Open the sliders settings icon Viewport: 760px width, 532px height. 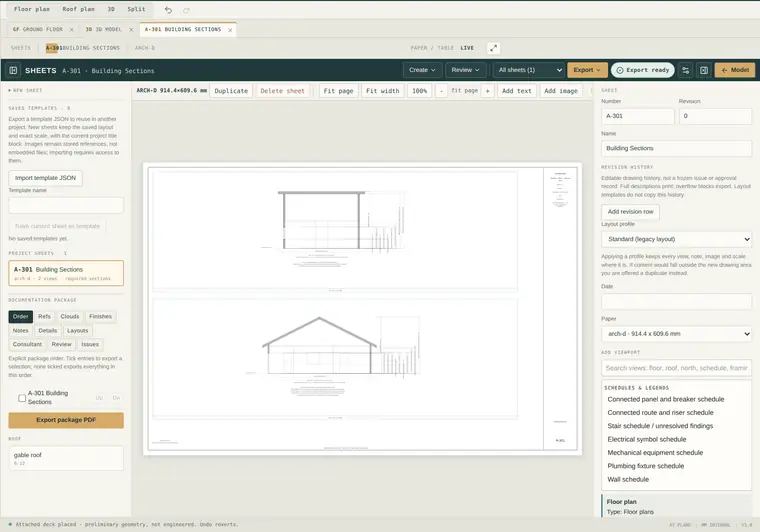tap(685, 70)
